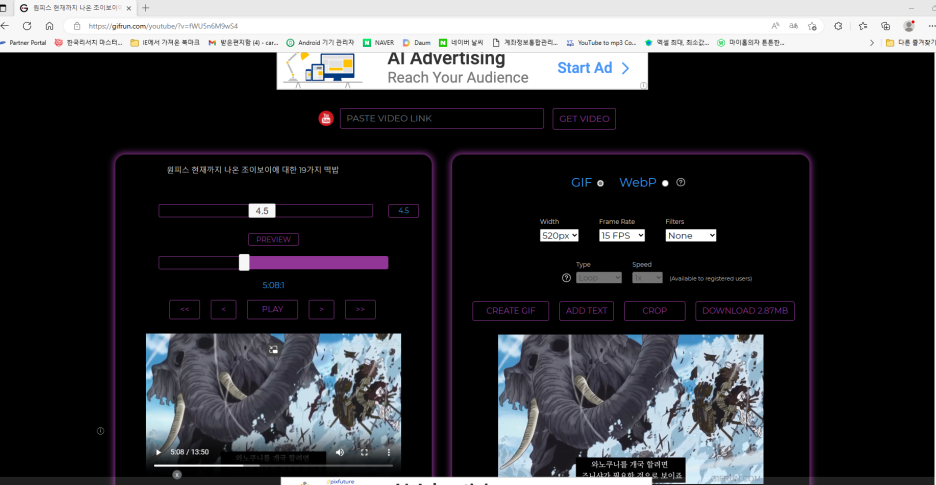Screen dimensions: 936x485
Task: Open the browser settings and more menu
Action: 931,26
